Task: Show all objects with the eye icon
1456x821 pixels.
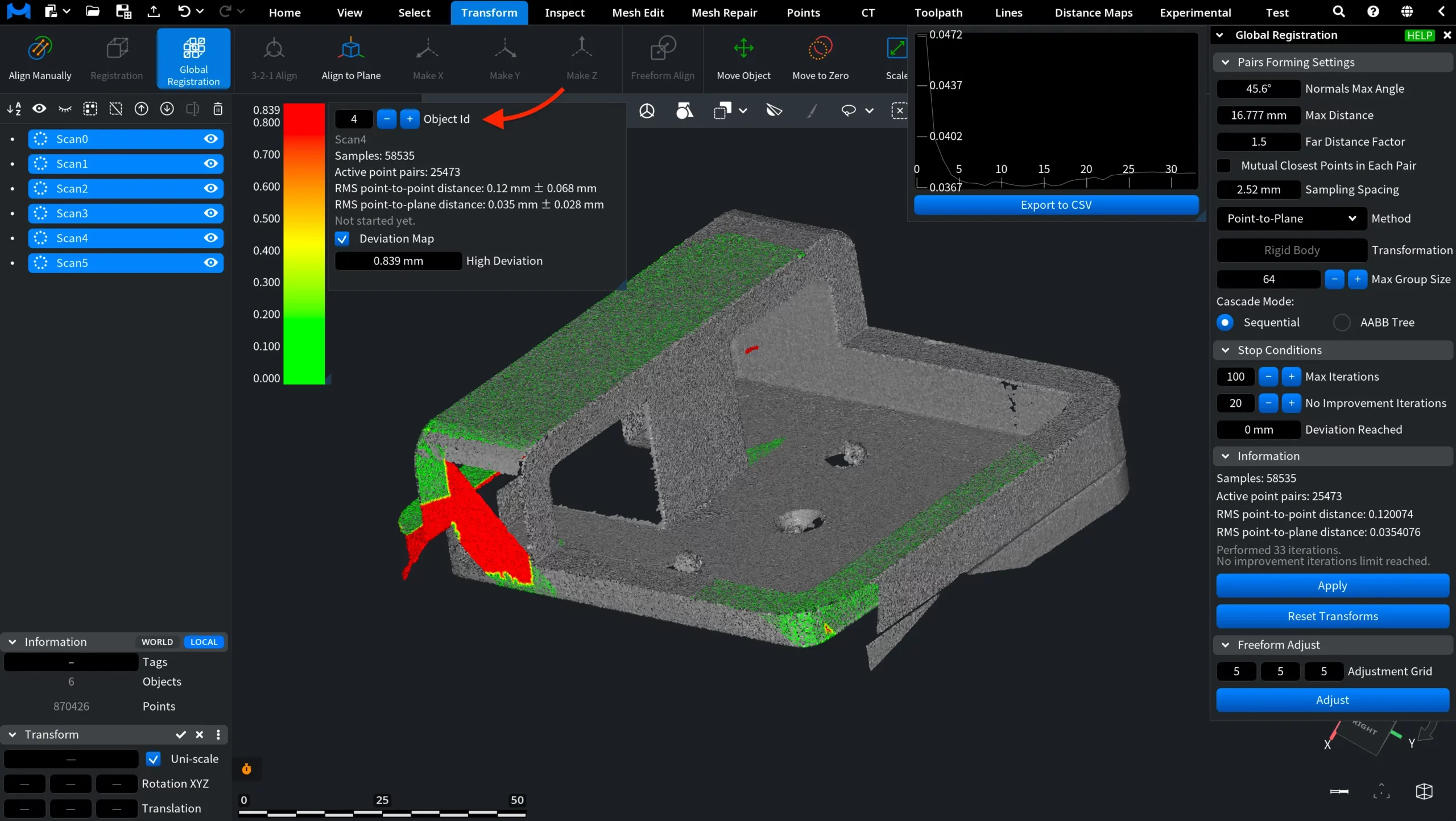Action: (39, 109)
